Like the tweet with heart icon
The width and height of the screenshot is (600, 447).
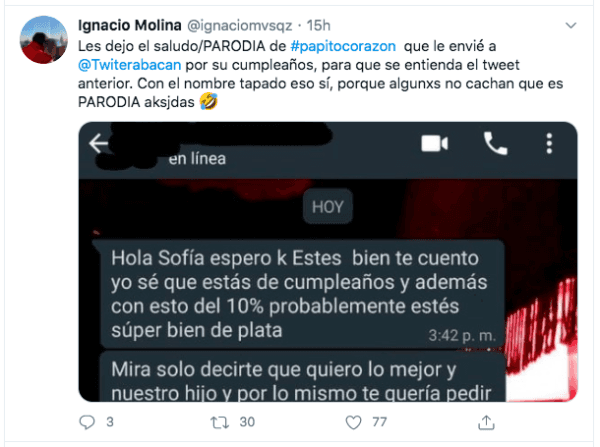tap(353, 423)
